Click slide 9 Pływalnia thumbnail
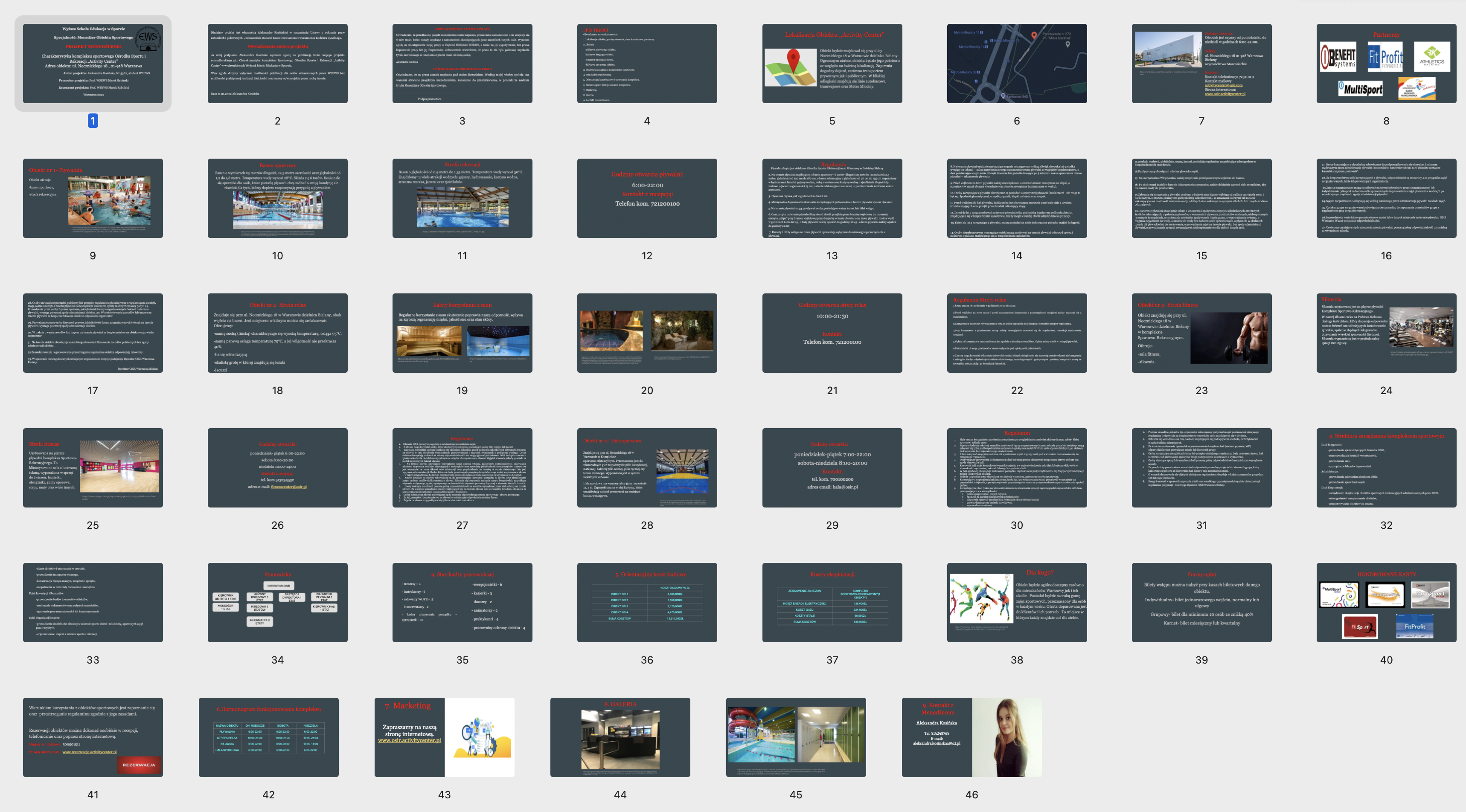This screenshot has height=812, width=1466. pyautogui.click(x=93, y=198)
